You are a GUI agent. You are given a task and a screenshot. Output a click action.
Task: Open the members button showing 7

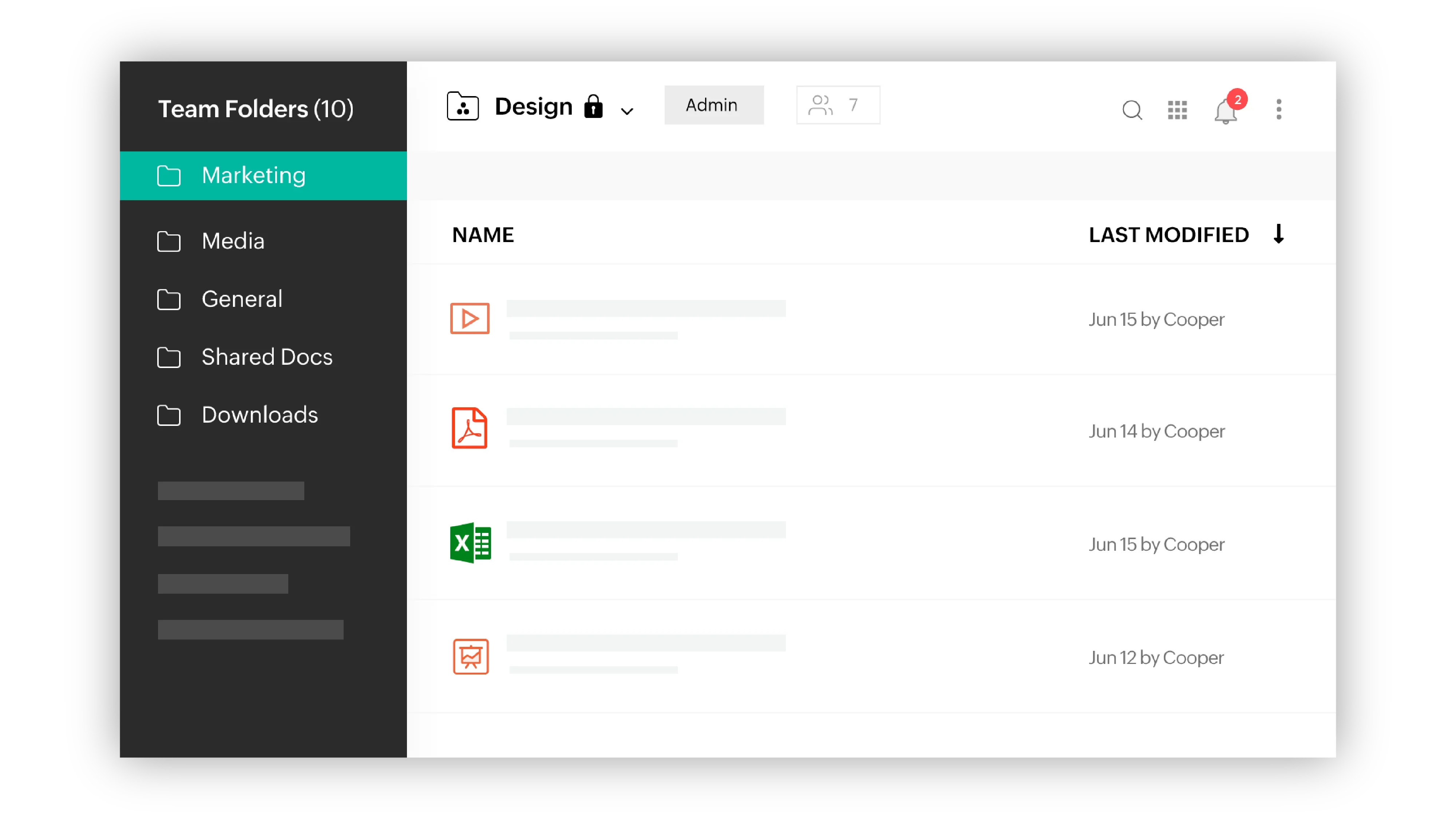click(x=838, y=105)
